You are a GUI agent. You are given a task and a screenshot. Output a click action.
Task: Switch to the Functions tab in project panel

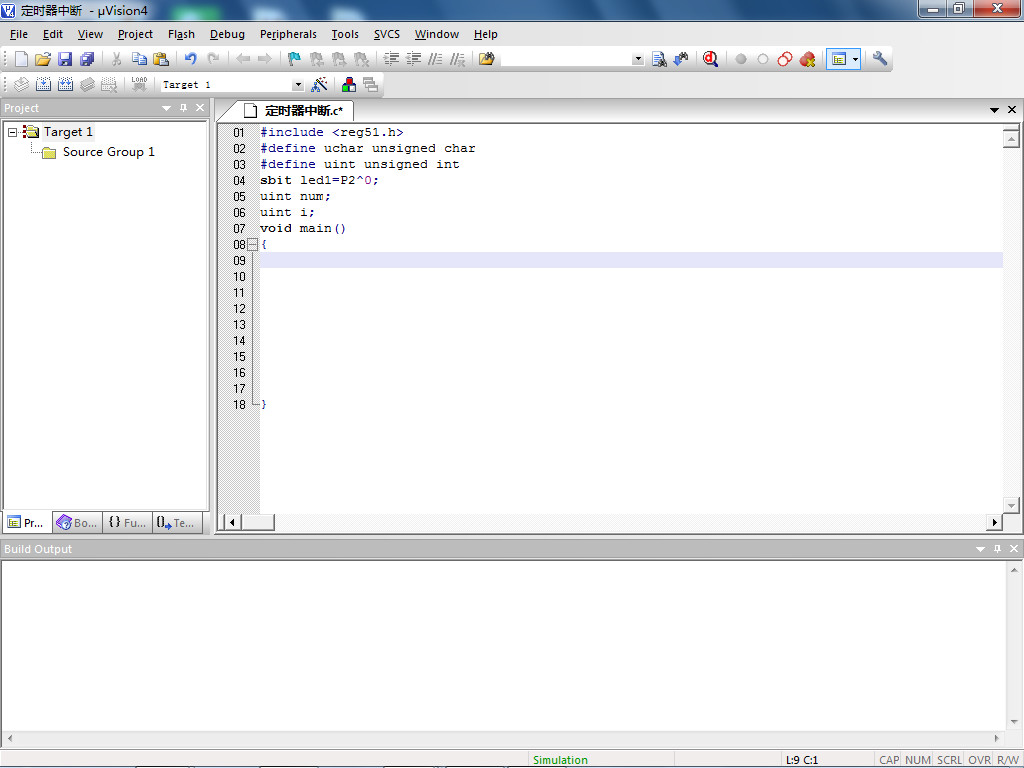(x=127, y=523)
